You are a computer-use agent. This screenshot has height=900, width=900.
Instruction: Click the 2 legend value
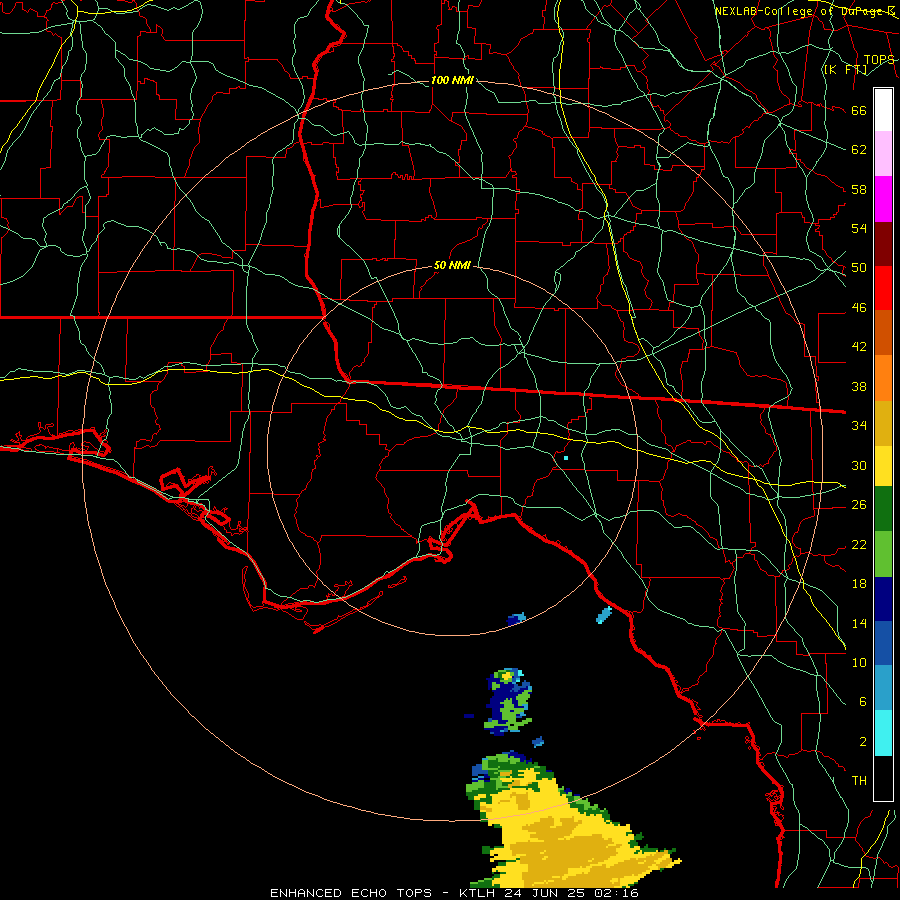pyautogui.click(x=862, y=742)
